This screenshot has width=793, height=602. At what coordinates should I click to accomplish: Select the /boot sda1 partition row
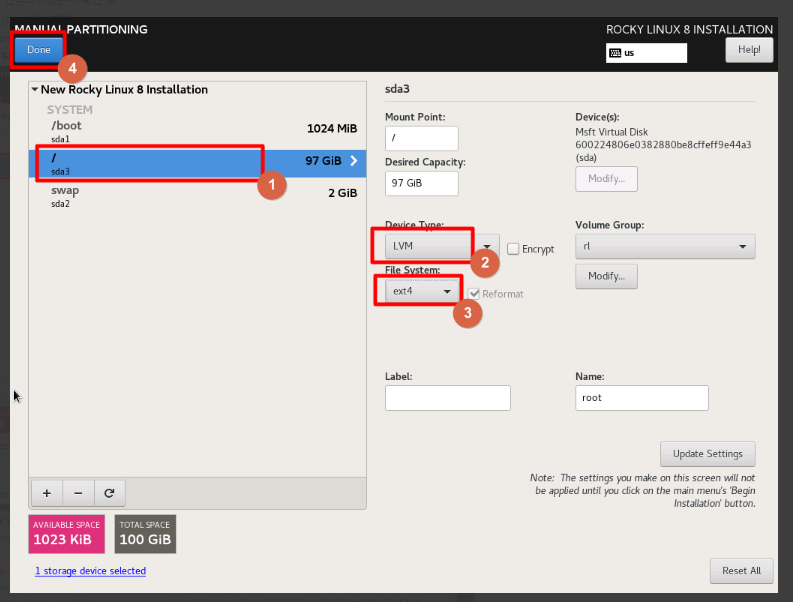point(197,131)
